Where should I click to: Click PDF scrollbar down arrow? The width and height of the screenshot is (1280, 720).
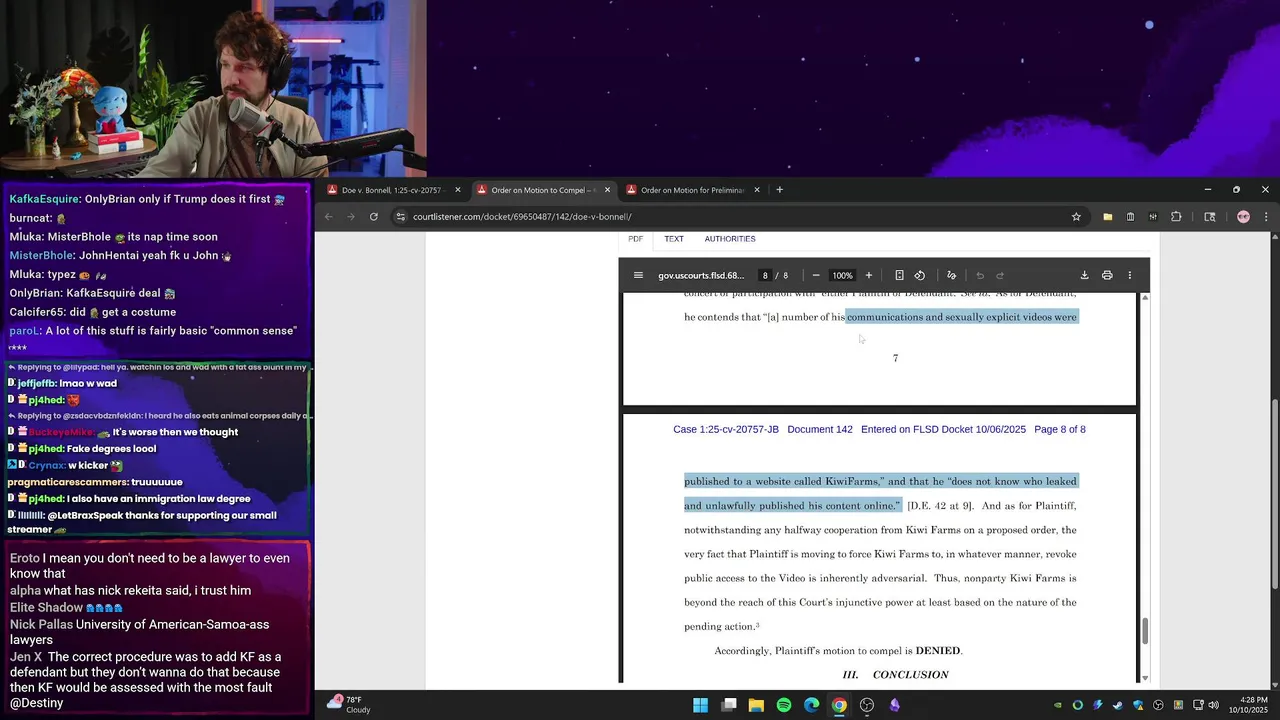1145,679
